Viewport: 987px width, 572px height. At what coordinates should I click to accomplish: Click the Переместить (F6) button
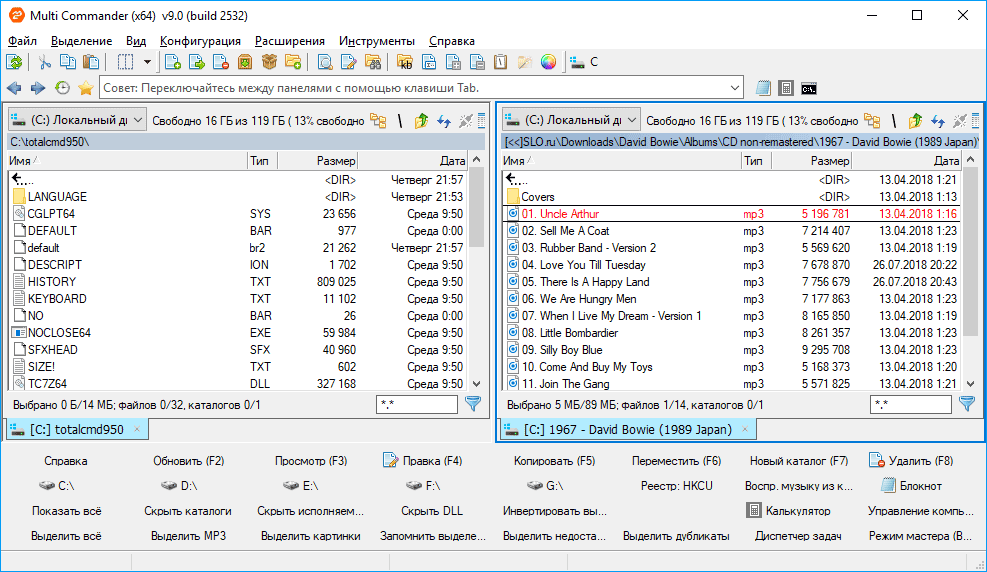click(x=676, y=461)
